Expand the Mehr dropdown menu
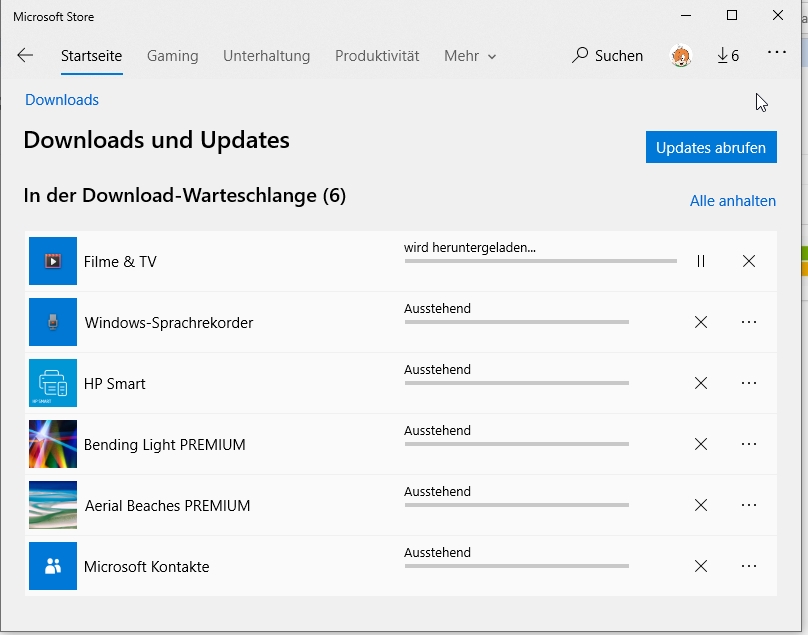 click(470, 56)
